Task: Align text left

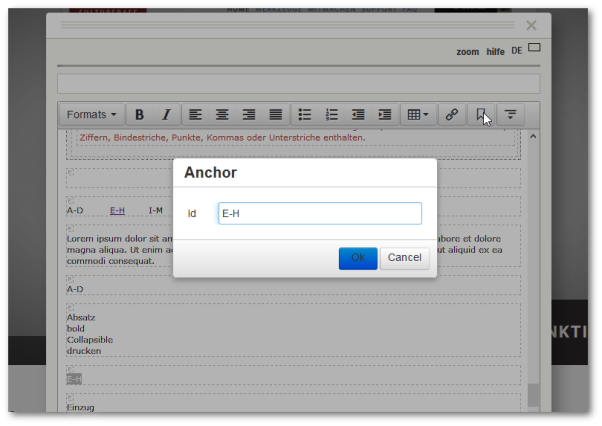Action: click(196, 115)
